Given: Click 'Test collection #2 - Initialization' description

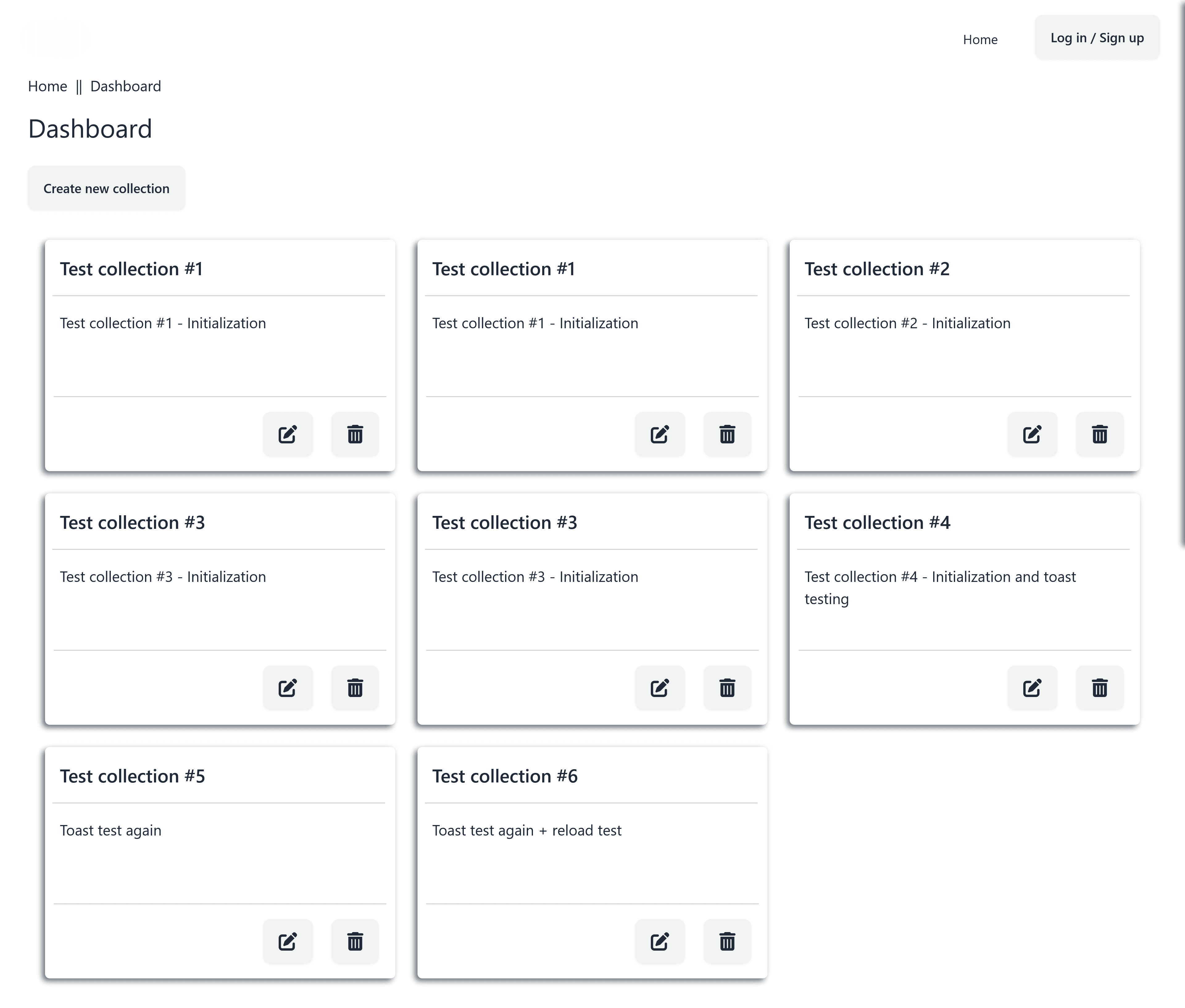Looking at the screenshot, I should tap(907, 323).
